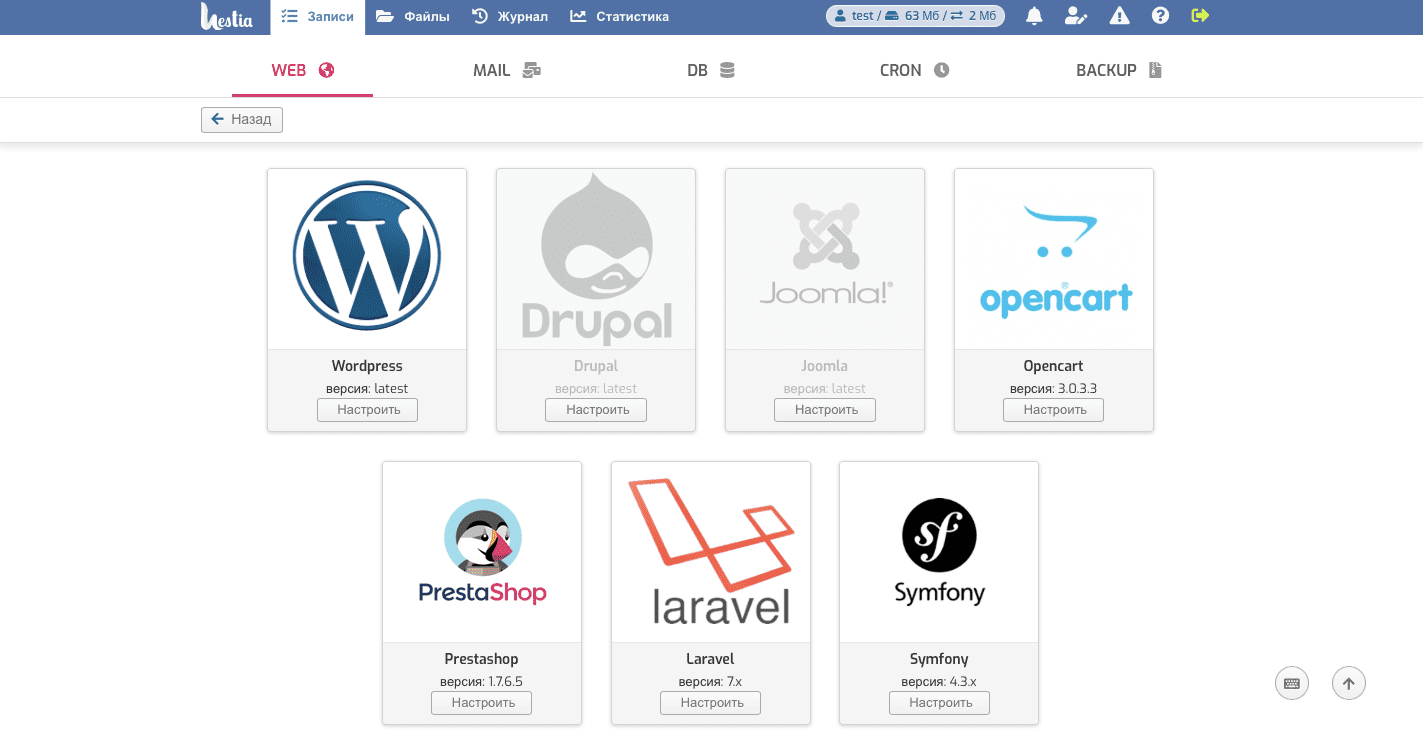Switch to the BACKUP tab

pyautogui.click(x=1120, y=70)
